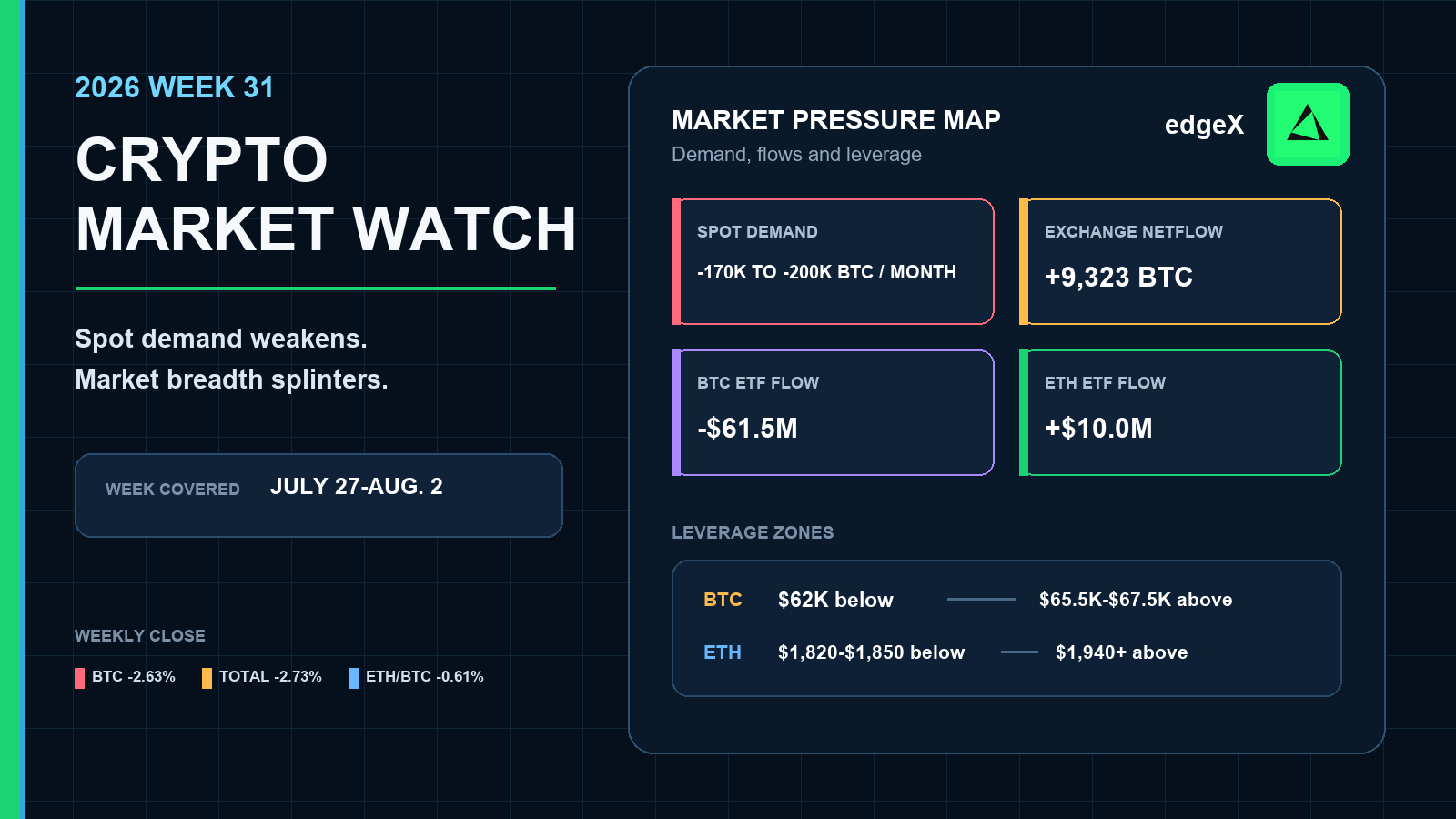Screen dimensions: 1456x819
Task: Select the ETH label in leverage zones
Action: (723, 652)
